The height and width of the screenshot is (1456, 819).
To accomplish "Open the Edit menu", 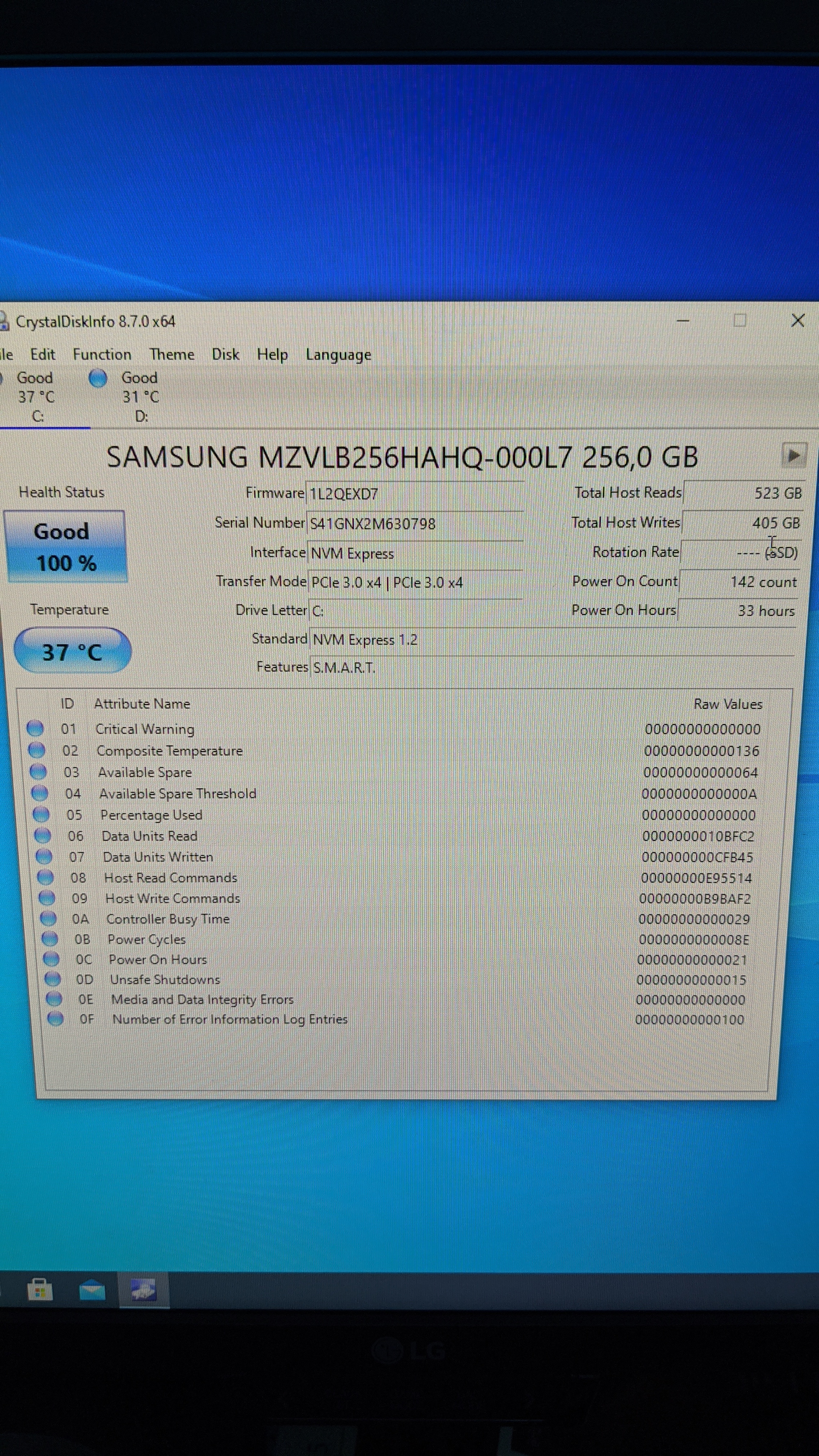I will pos(42,354).
